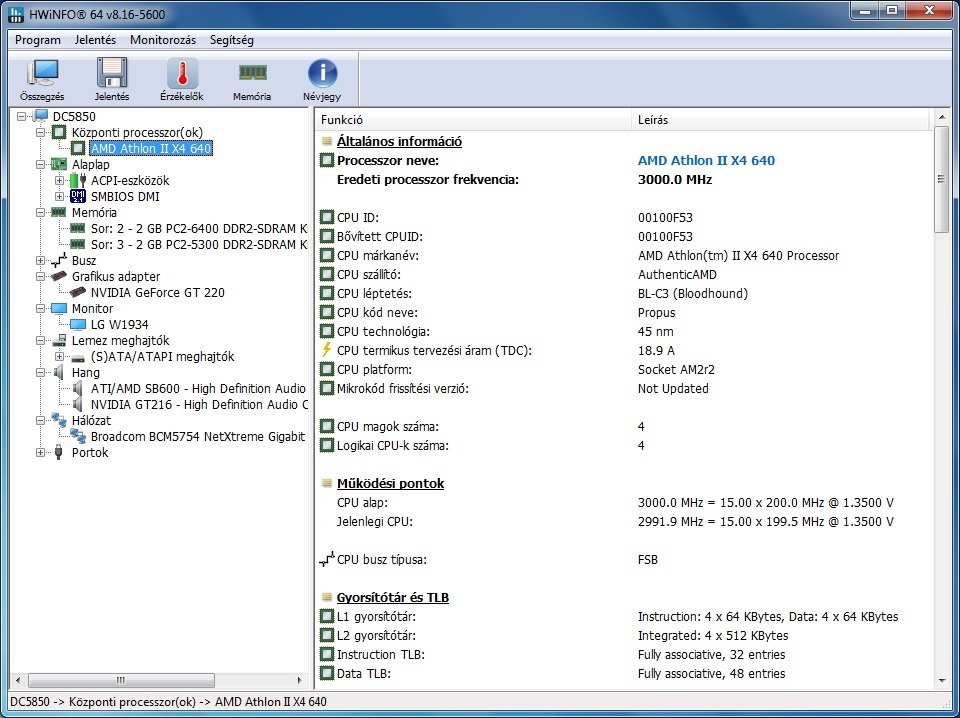The height and width of the screenshot is (718, 960).
Task: Click the Leírás column header
Action: pyautogui.click(x=781, y=120)
